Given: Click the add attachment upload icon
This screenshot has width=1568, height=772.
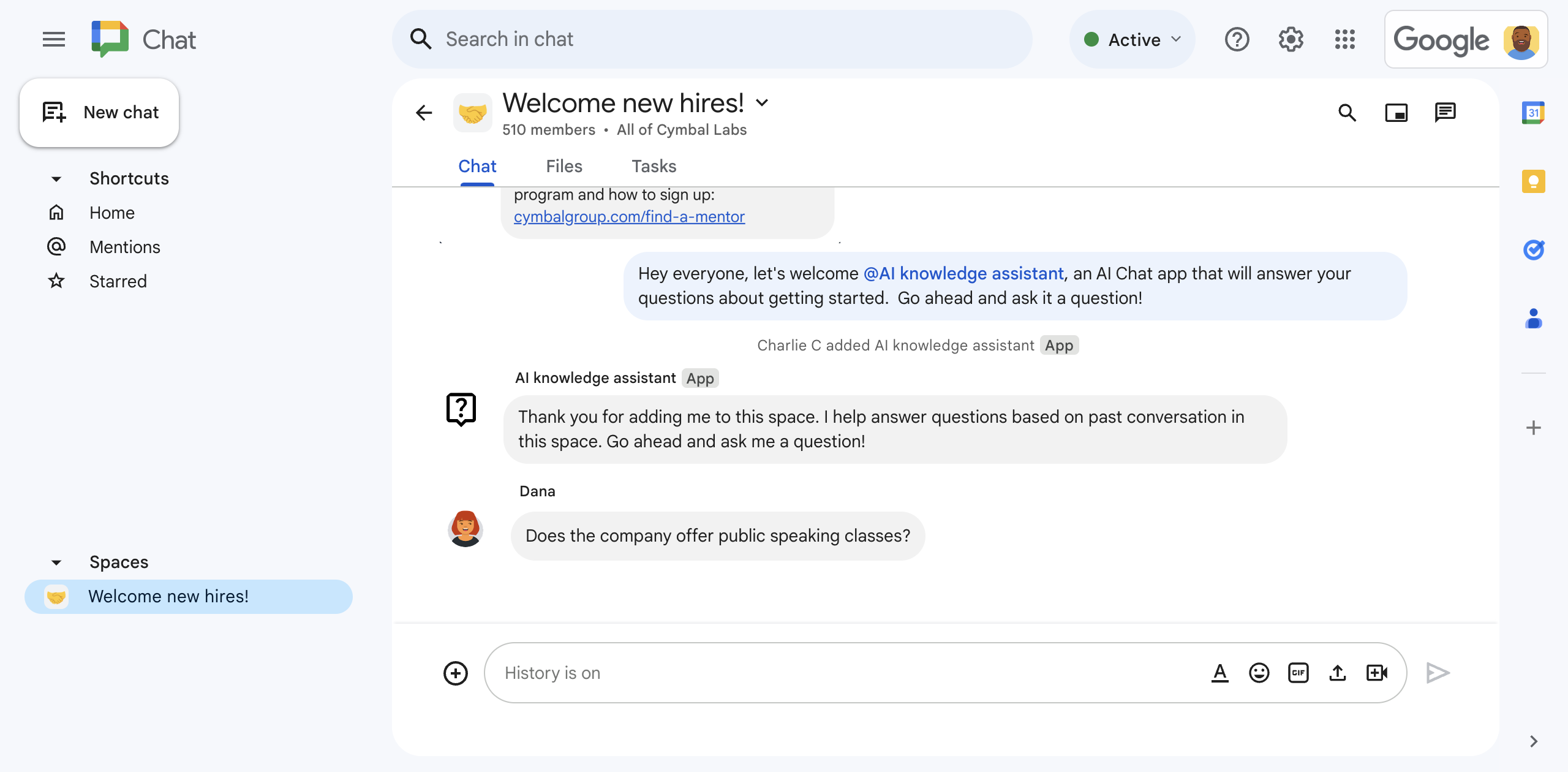Looking at the screenshot, I should click(x=1338, y=671).
